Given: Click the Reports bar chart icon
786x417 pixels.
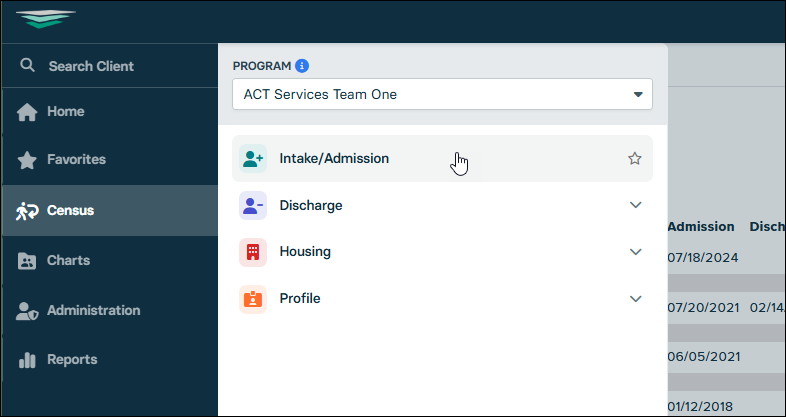Looking at the screenshot, I should tap(27, 359).
